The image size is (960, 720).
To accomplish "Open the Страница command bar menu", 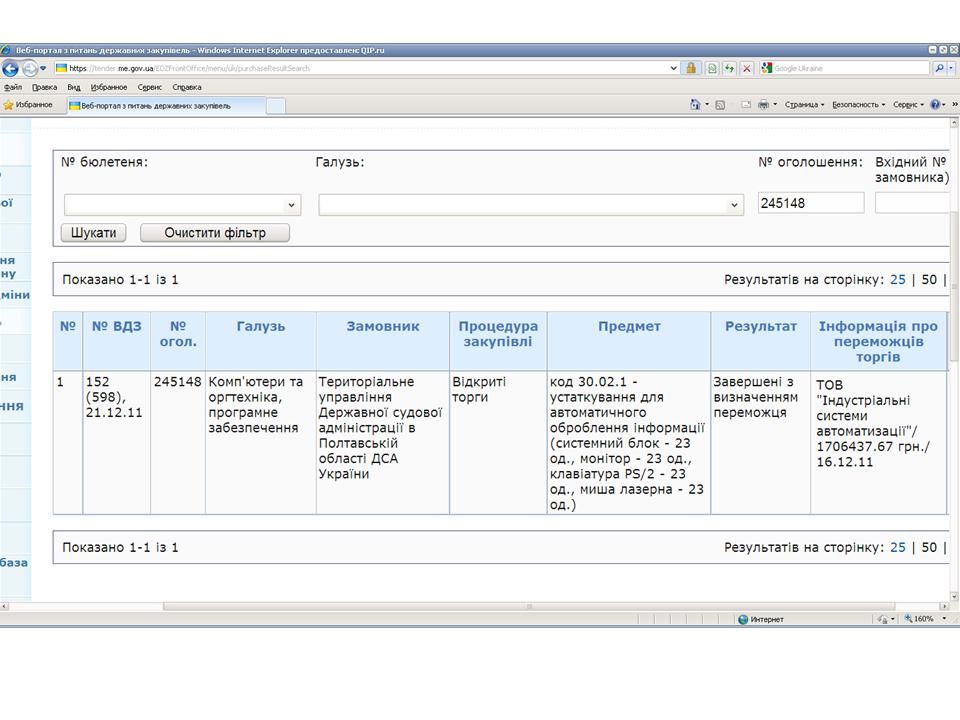I will pyautogui.click(x=803, y=104).
